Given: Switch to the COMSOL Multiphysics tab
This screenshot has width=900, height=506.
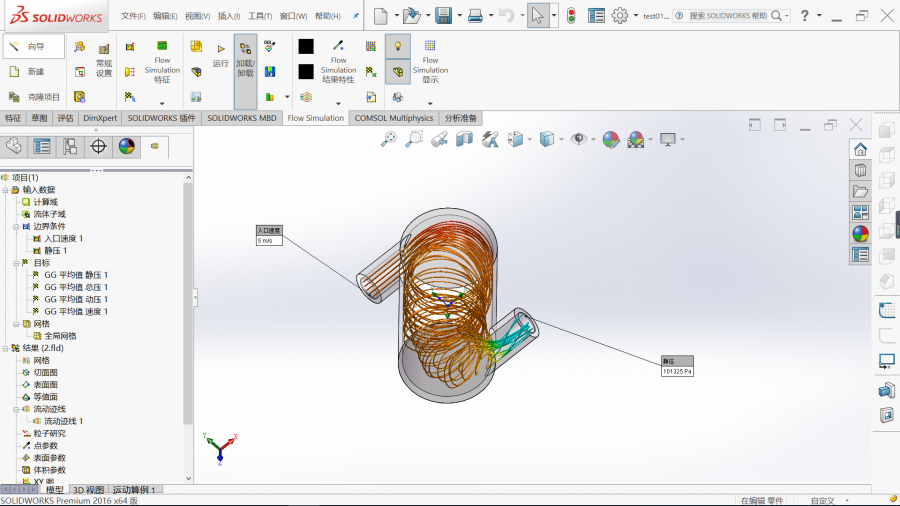Looking at the screenshot, I should point(394,118).
